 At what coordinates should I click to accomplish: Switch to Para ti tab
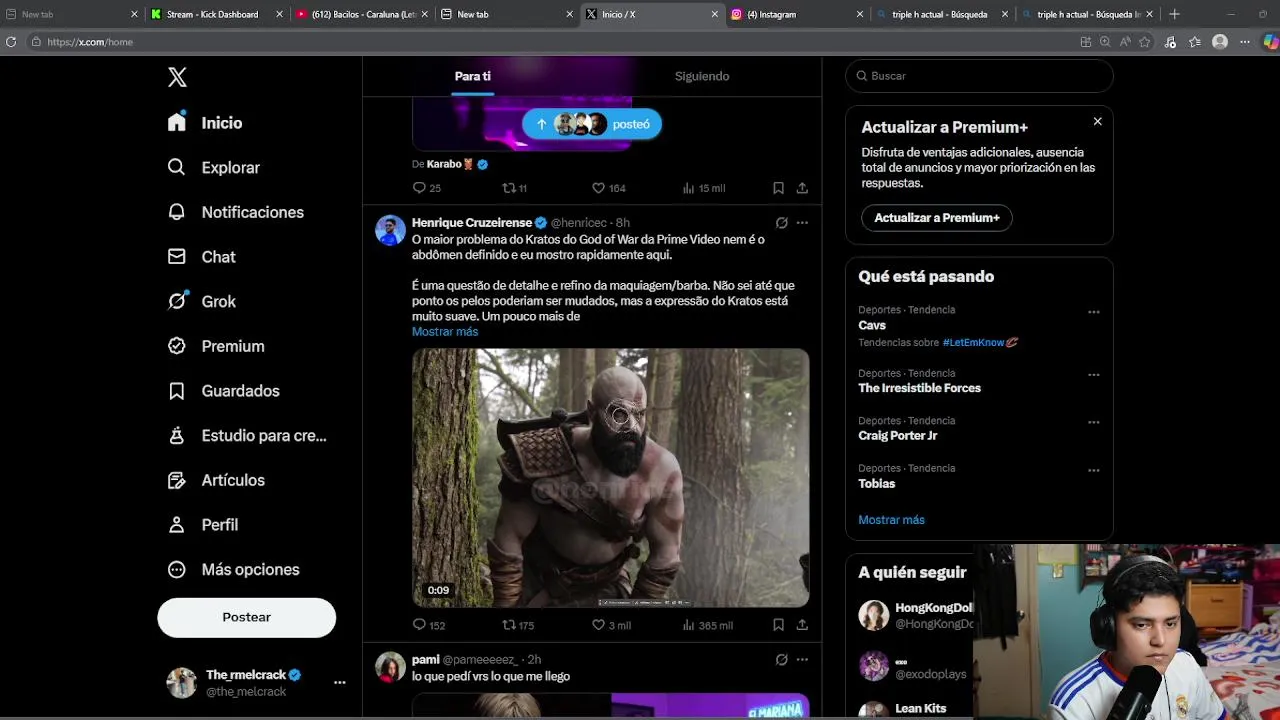coord(472,76)
